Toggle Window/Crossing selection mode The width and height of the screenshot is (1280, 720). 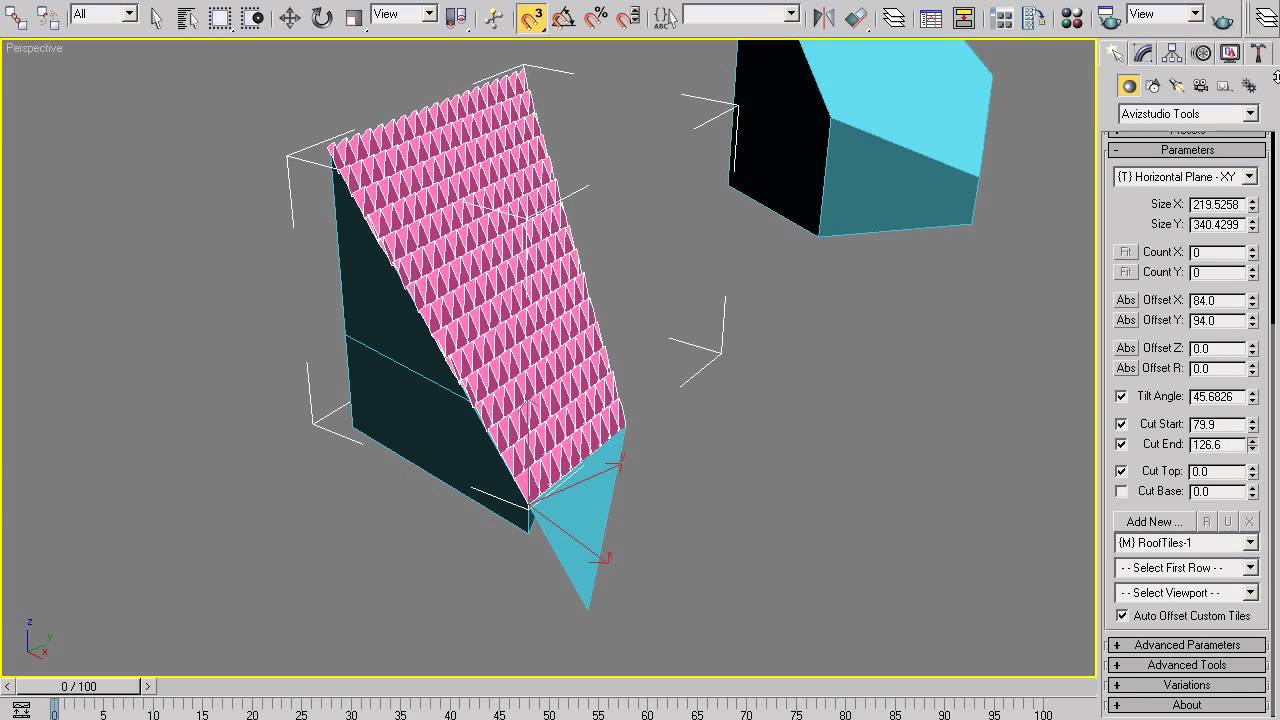[252, 17]
